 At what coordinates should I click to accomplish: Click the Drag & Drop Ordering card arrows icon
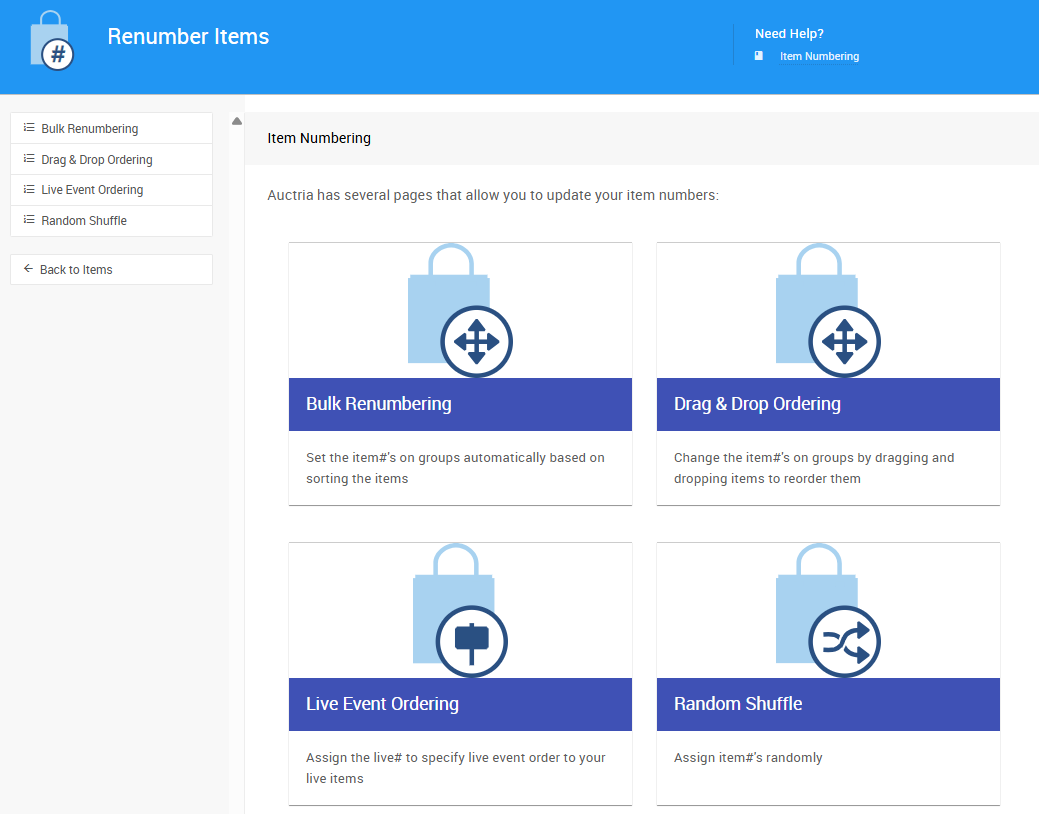844,342
